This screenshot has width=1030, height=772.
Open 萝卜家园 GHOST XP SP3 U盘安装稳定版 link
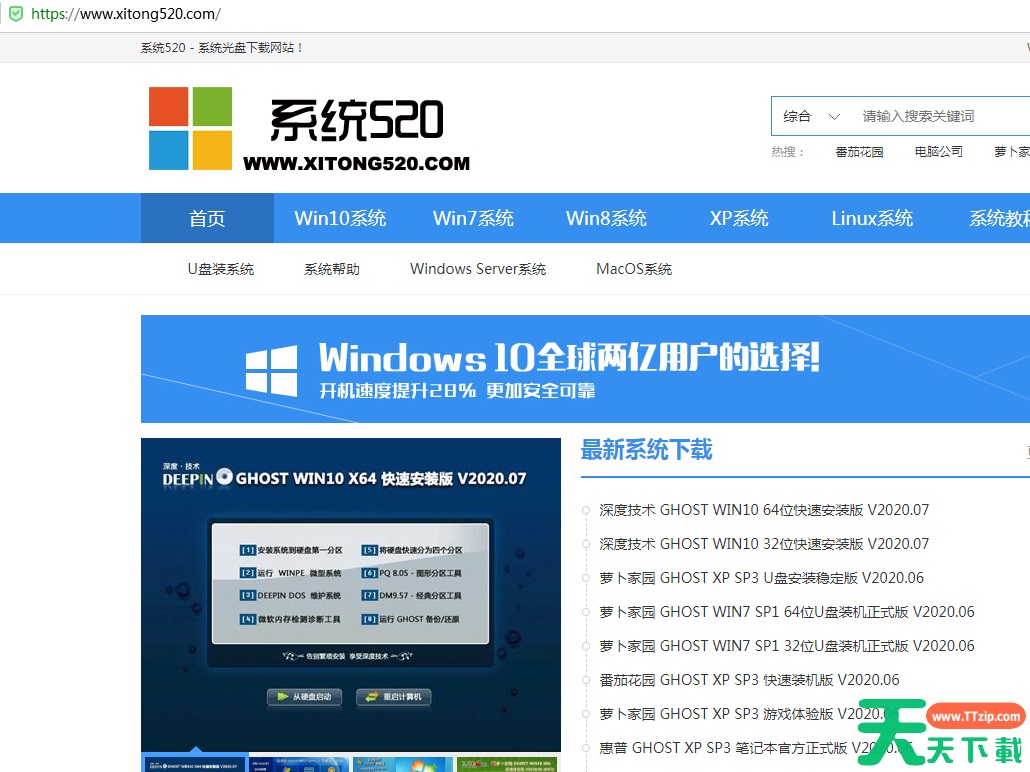(761, 578)
